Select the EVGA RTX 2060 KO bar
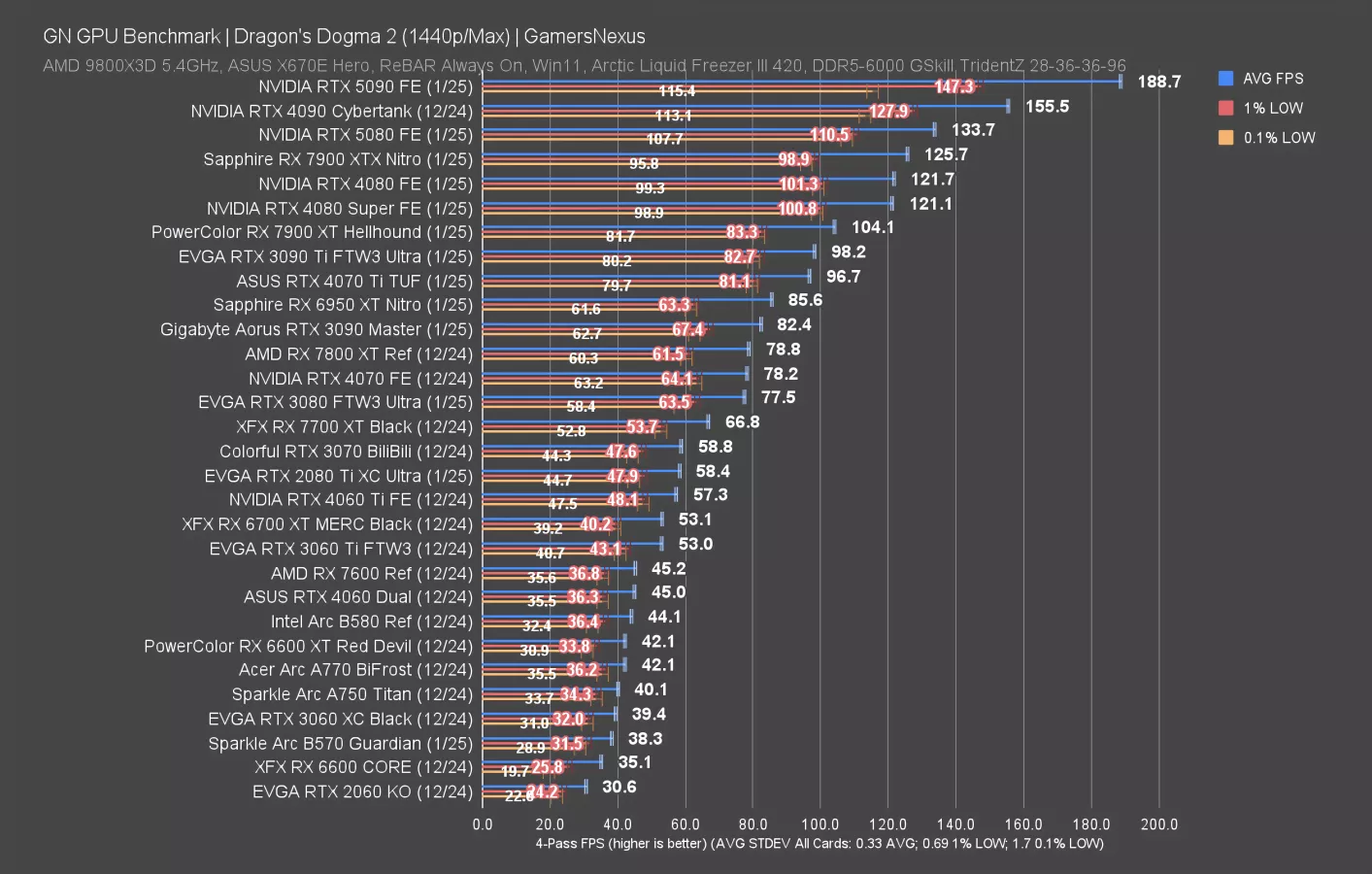 [534, 791]
